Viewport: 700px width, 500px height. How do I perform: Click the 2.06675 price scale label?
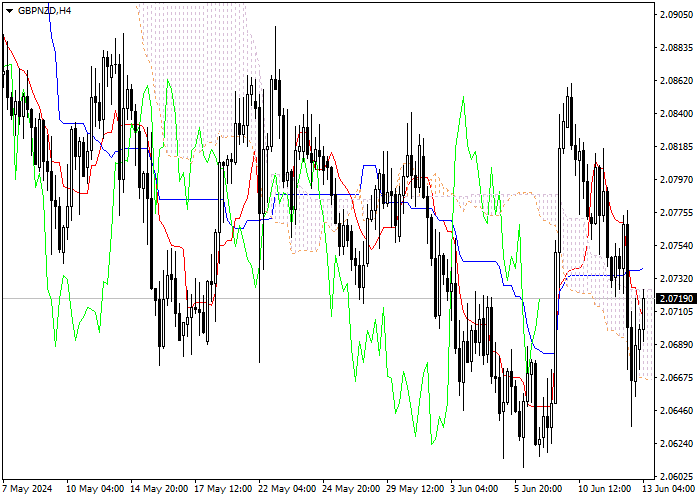tap(676, 378)
